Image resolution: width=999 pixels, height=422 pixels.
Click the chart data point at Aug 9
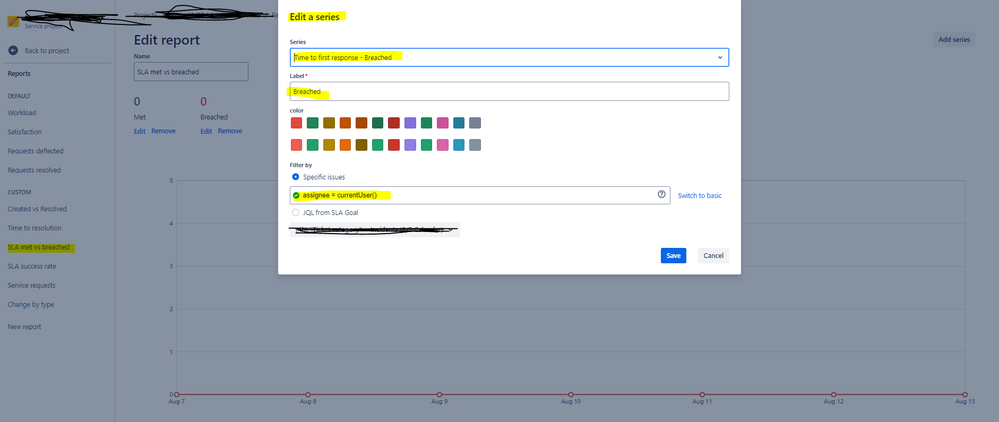pos(439,395)
